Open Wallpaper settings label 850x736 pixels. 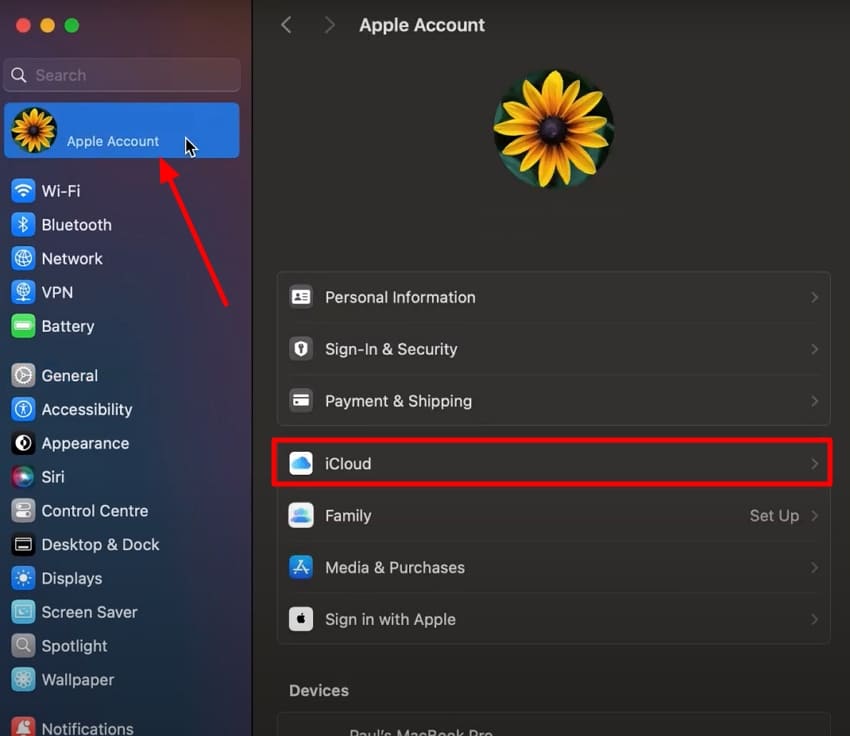[x=78, y=680]
